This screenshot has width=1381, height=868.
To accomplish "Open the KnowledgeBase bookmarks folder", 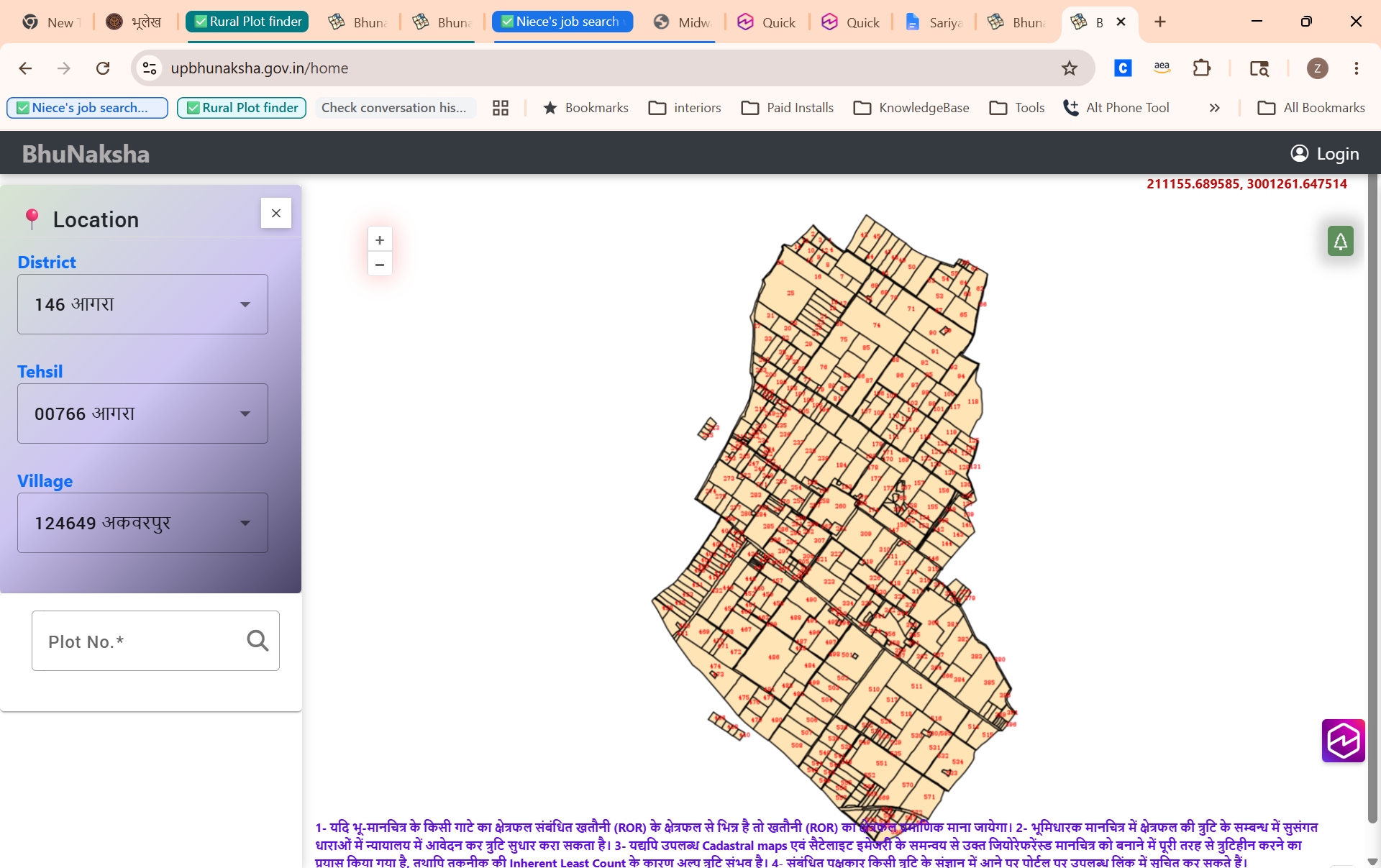I will pos(911,108).
